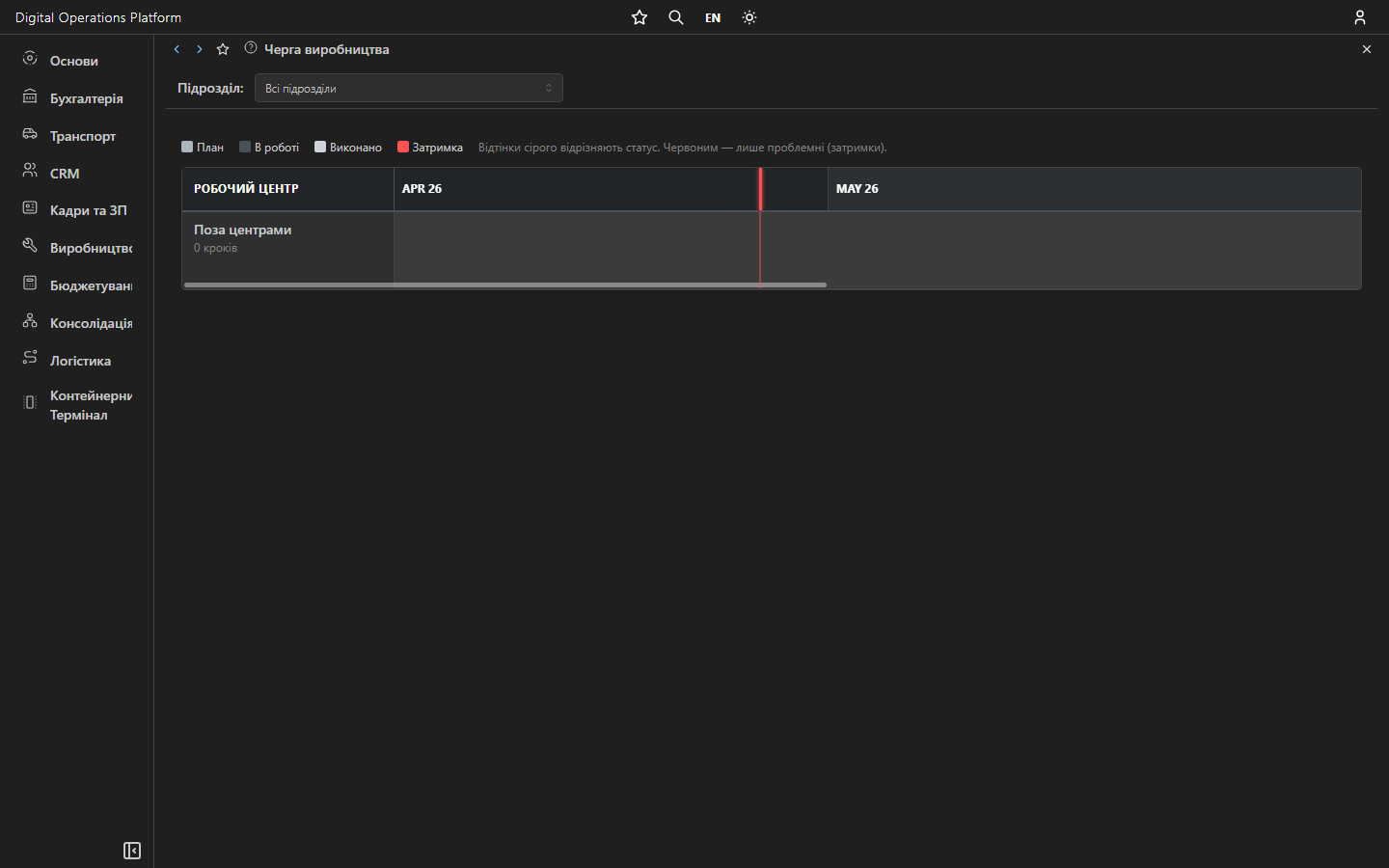Screen dimensions: 1389x868
Task: Toggle light theme with sun icon
Action: point(749,17)
